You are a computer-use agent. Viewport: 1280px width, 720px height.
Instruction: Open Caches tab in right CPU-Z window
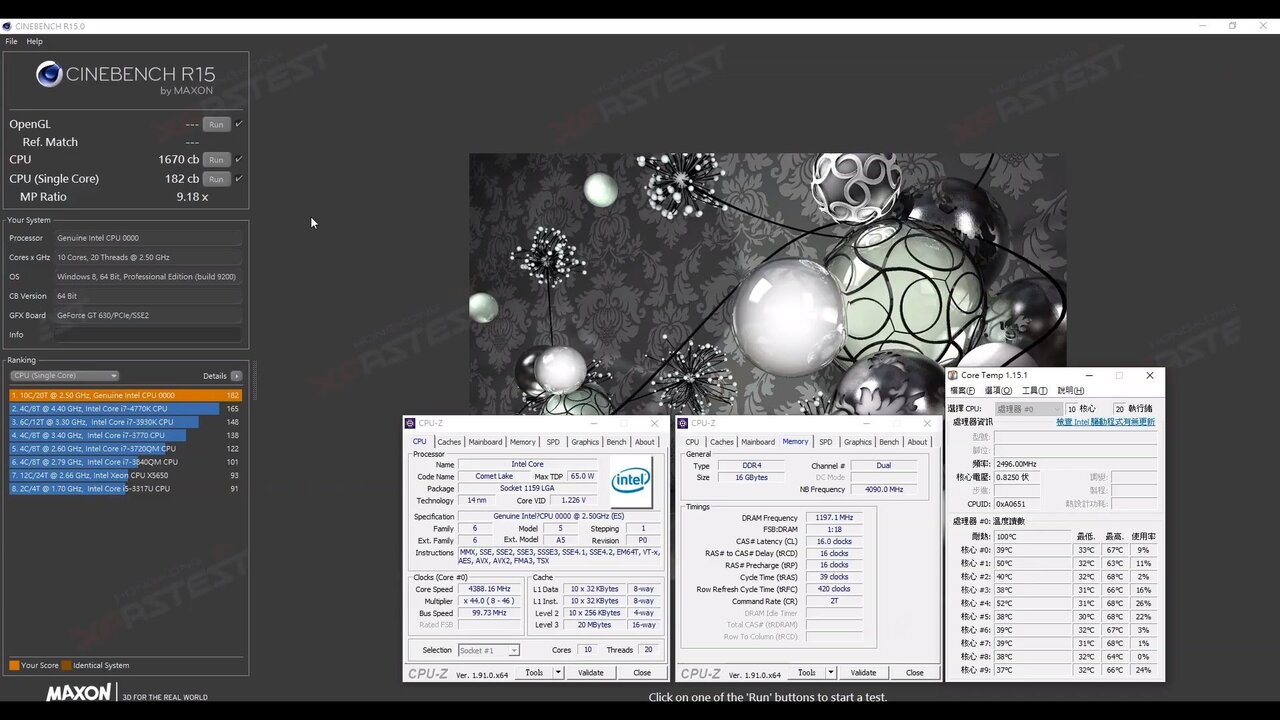(x=722, y=442)
